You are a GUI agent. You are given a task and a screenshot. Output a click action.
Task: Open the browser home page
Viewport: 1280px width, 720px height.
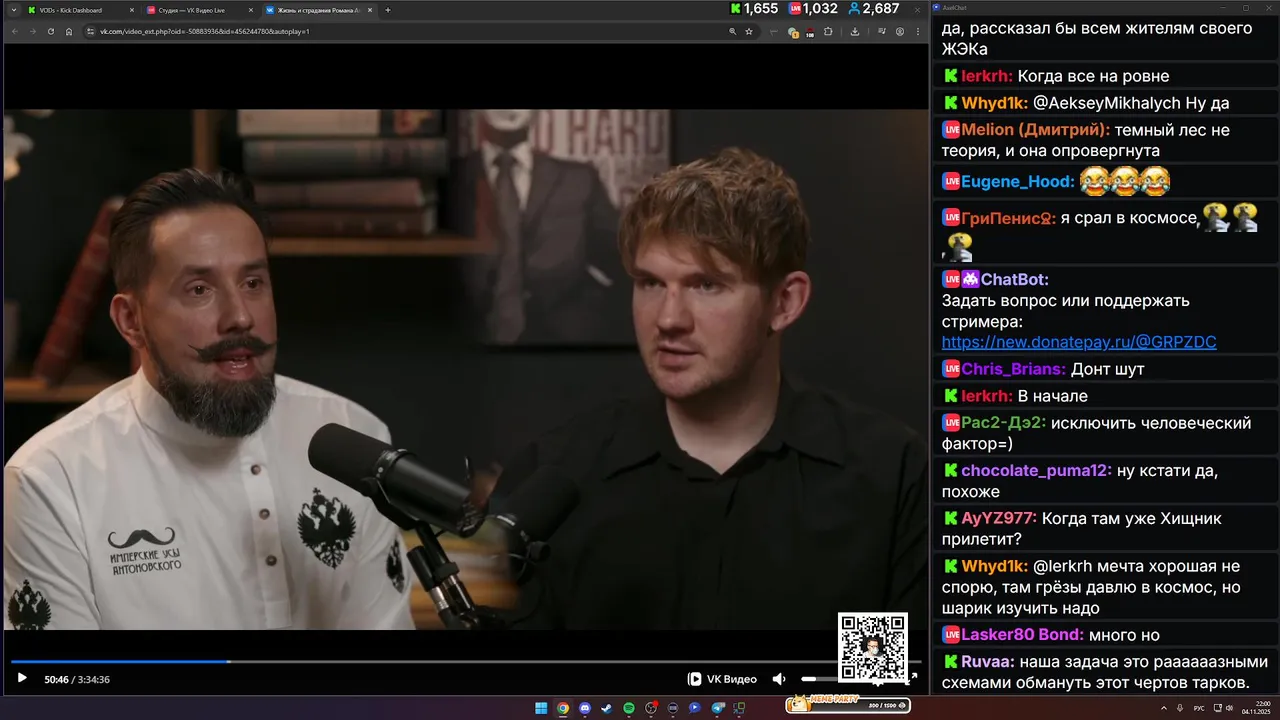(x=69, y=31)
